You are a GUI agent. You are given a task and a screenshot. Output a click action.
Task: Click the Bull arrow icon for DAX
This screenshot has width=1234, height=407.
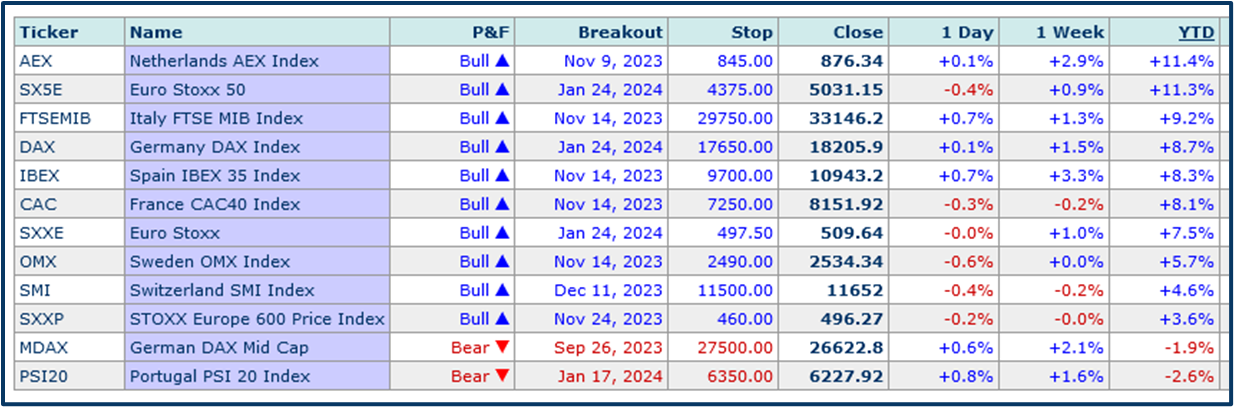point(502,148)
